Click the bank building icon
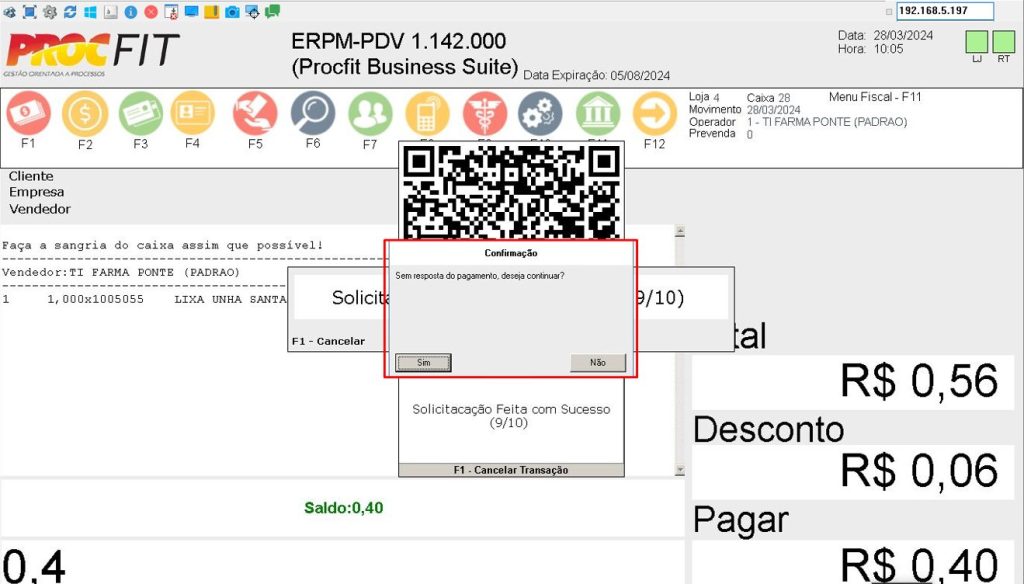Screen dimensions: 1024x584 tap(598, 114)
